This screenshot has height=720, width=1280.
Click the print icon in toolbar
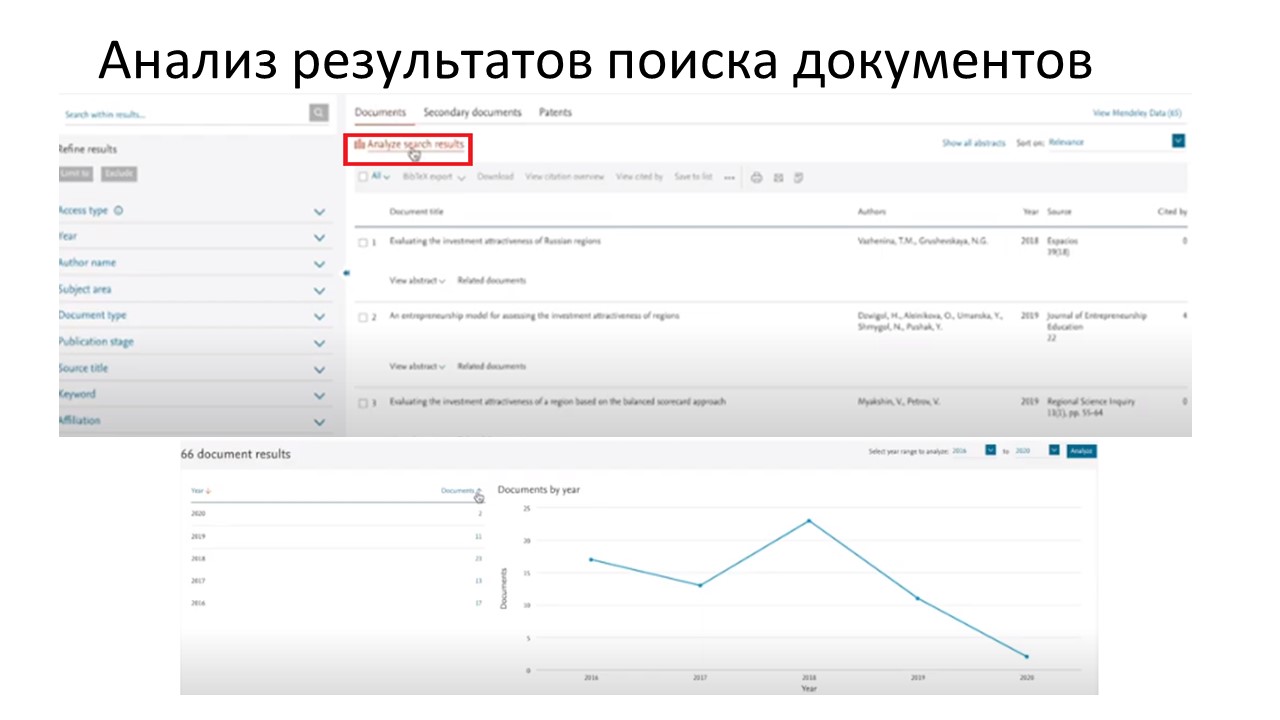coord(756,178)
